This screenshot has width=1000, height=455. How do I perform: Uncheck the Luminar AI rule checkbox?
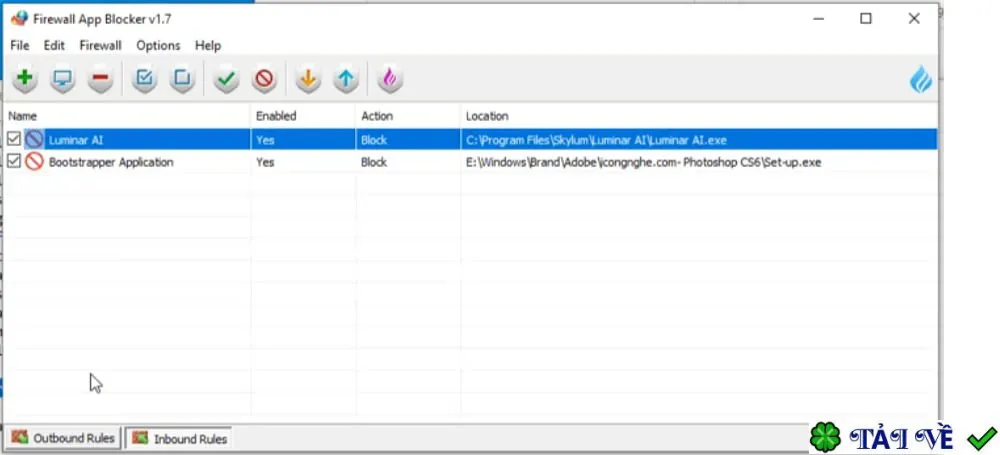14,140
